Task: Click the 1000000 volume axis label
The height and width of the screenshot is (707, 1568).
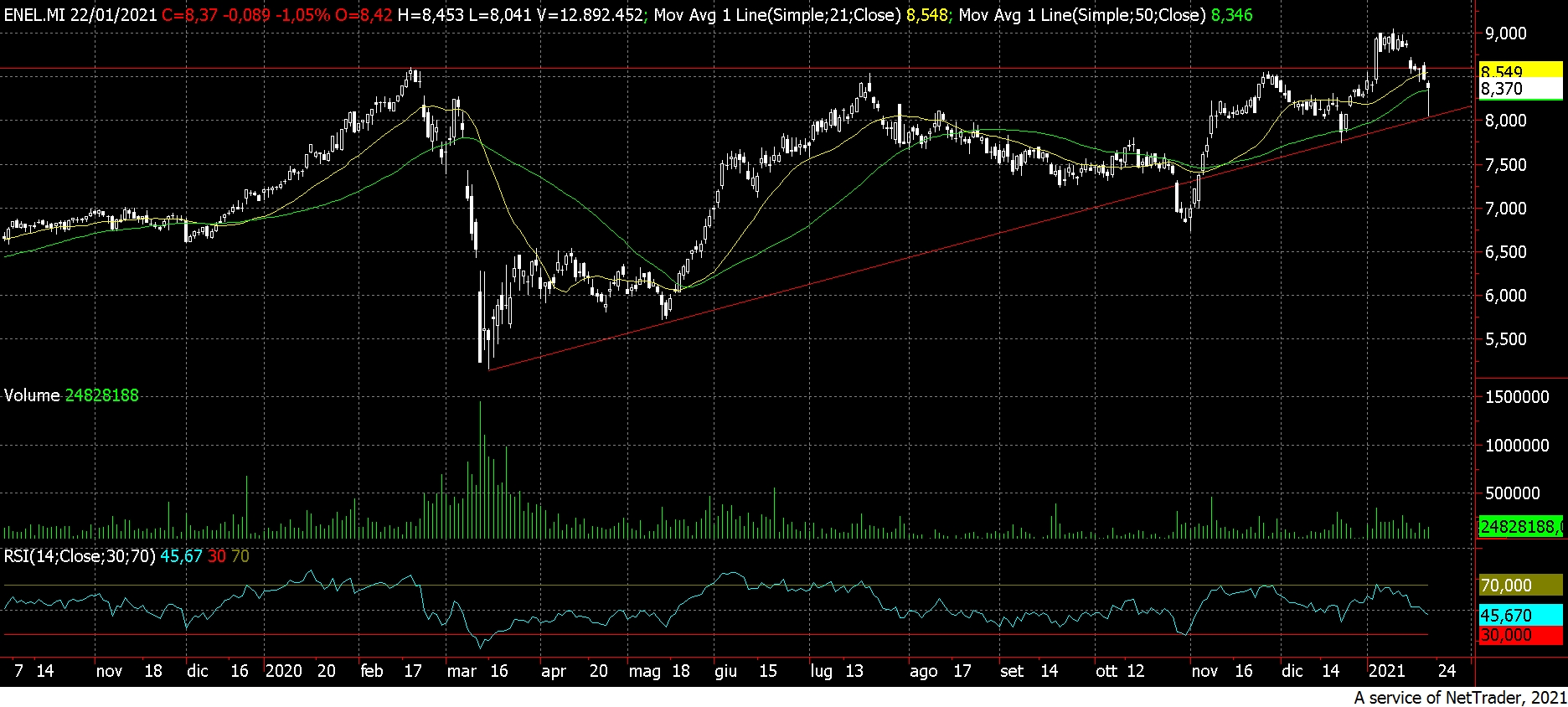Action: coord(1517,446)
